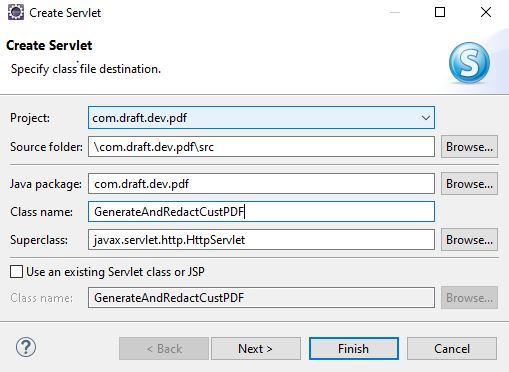Screen dimensions: 509x372
Task: Close the Create Servlet dialog
Action: click(x=486, y=12)
